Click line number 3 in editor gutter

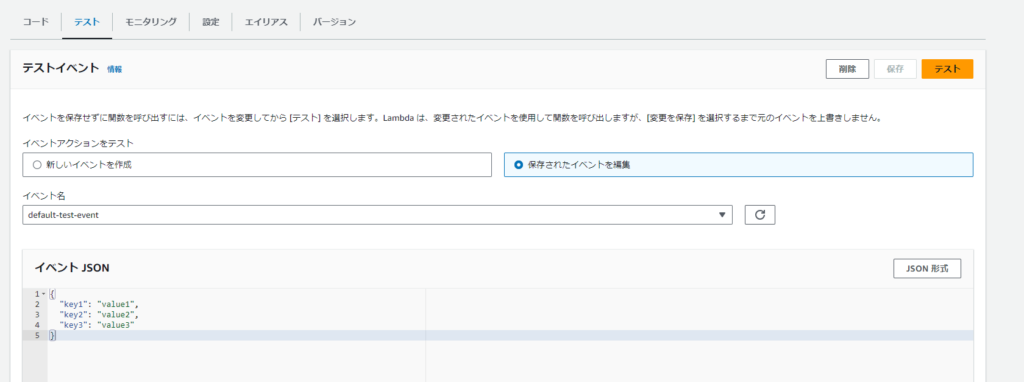tap(38, 314)
